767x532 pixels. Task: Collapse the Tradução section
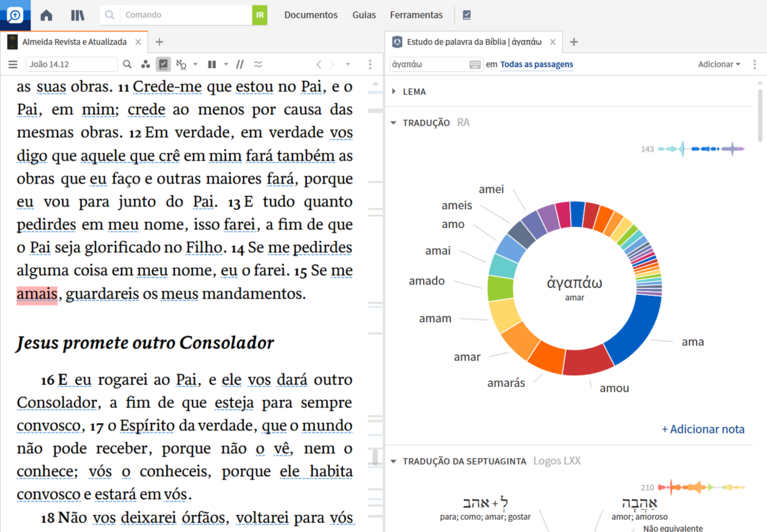394,122
